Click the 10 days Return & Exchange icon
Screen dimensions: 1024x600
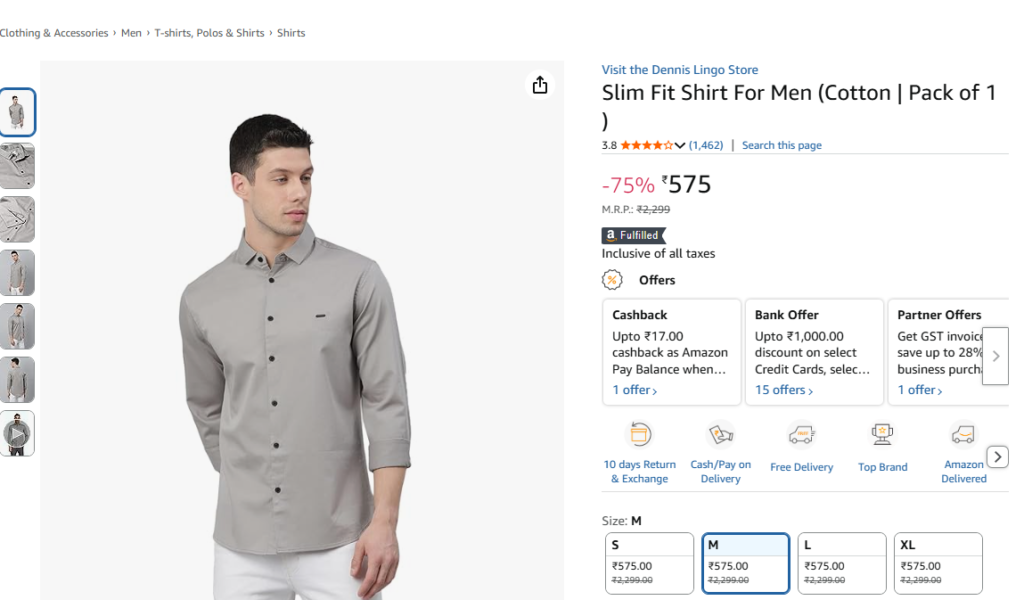(x=639, y=435)
